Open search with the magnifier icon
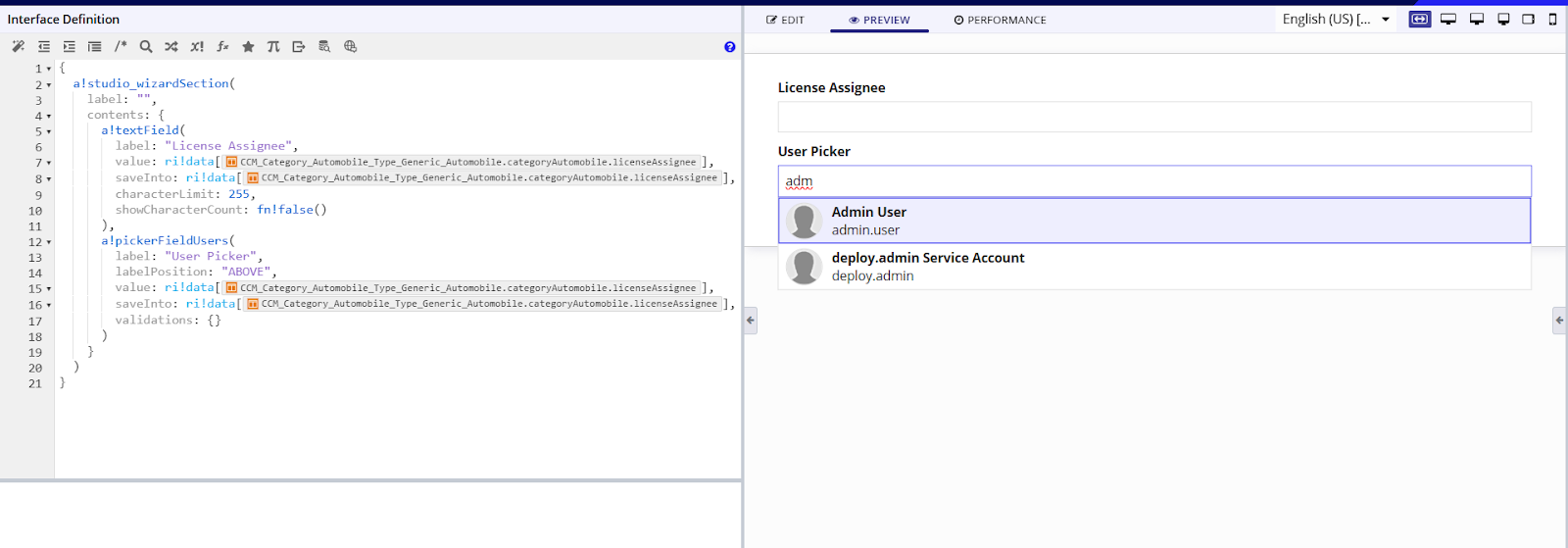The width and height of the screenshot is (1568, 548). tap(146, 46)
